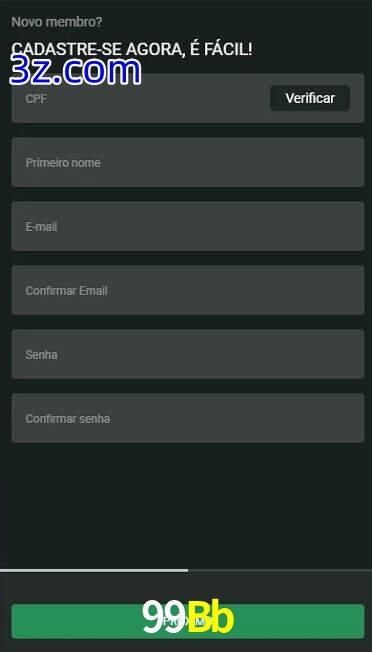Click the CPF placeholder label
Screen dimensions: 372x652
click(36, 99)
